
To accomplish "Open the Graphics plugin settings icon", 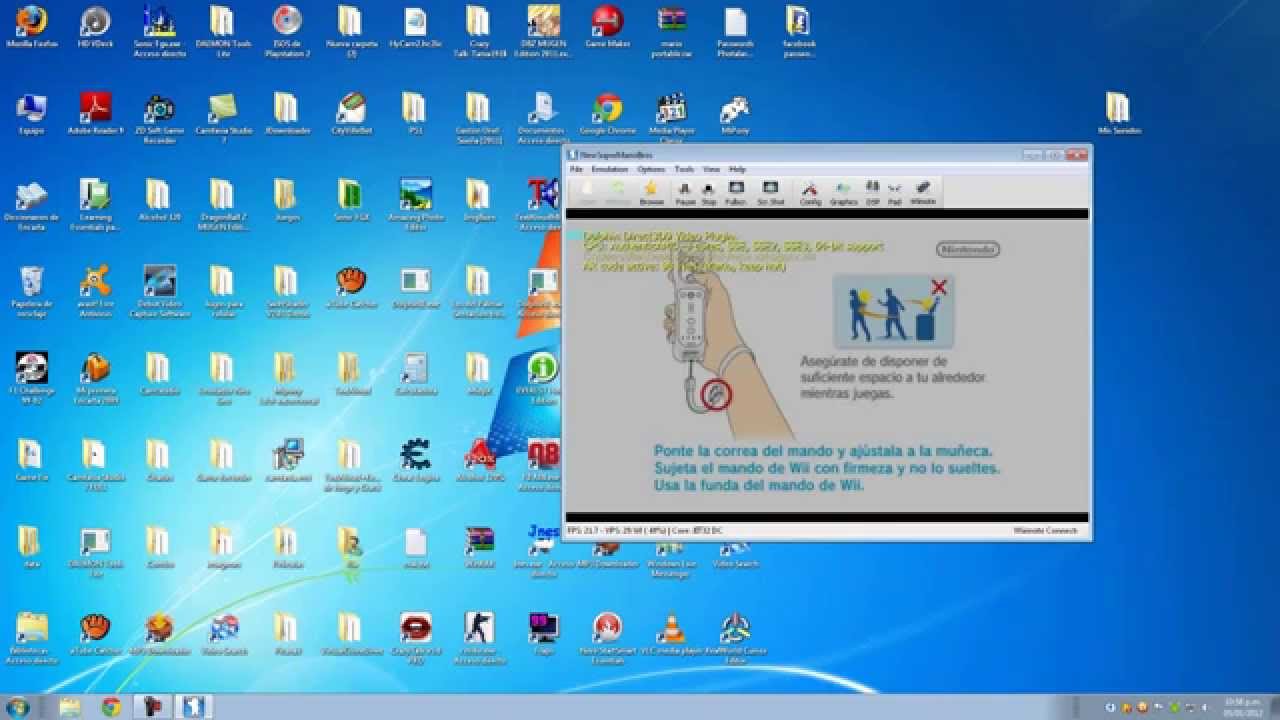I will tap(843, 191).
